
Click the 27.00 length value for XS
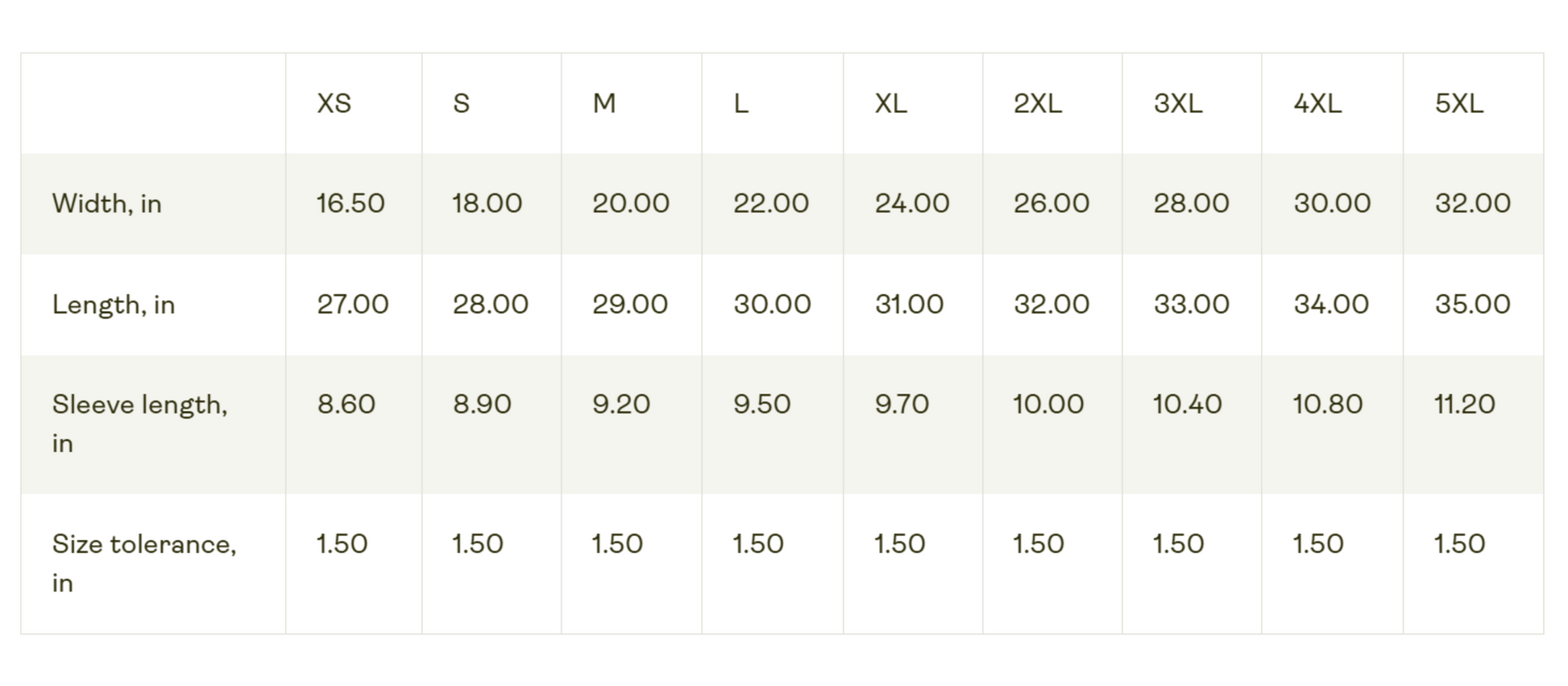click(352, 304)
